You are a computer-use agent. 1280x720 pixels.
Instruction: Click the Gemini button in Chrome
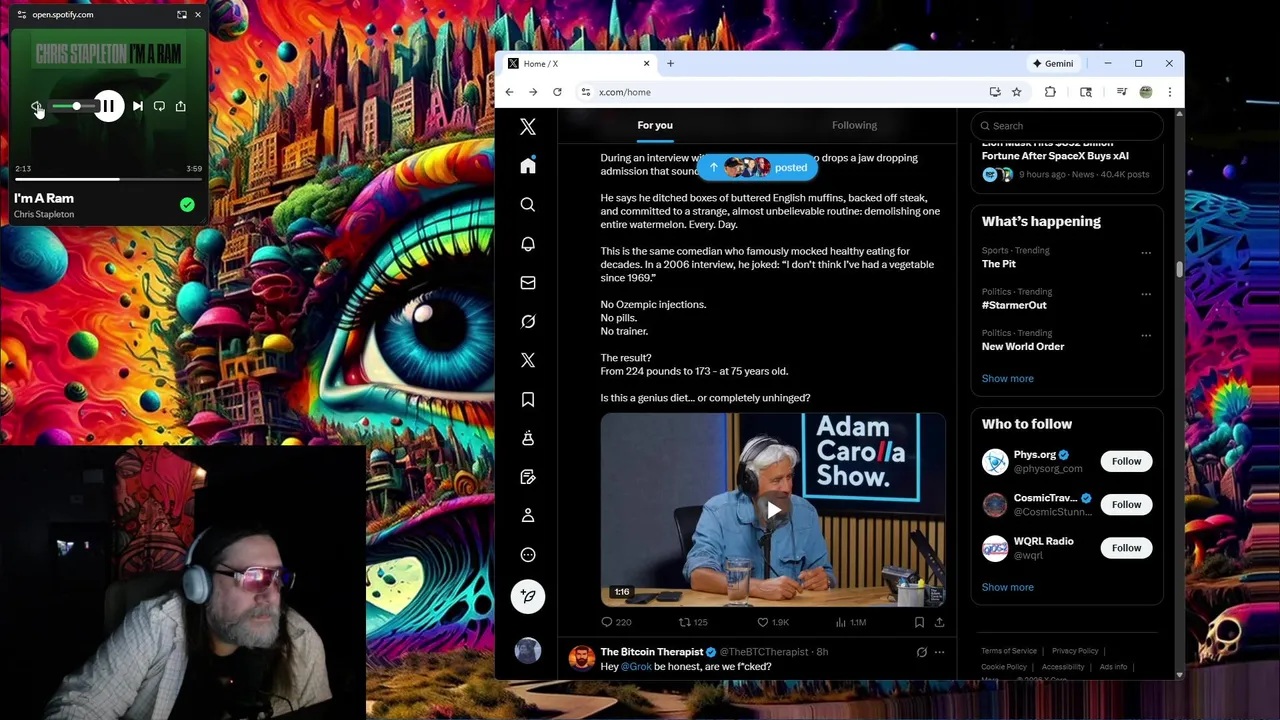pos(1054,64)
